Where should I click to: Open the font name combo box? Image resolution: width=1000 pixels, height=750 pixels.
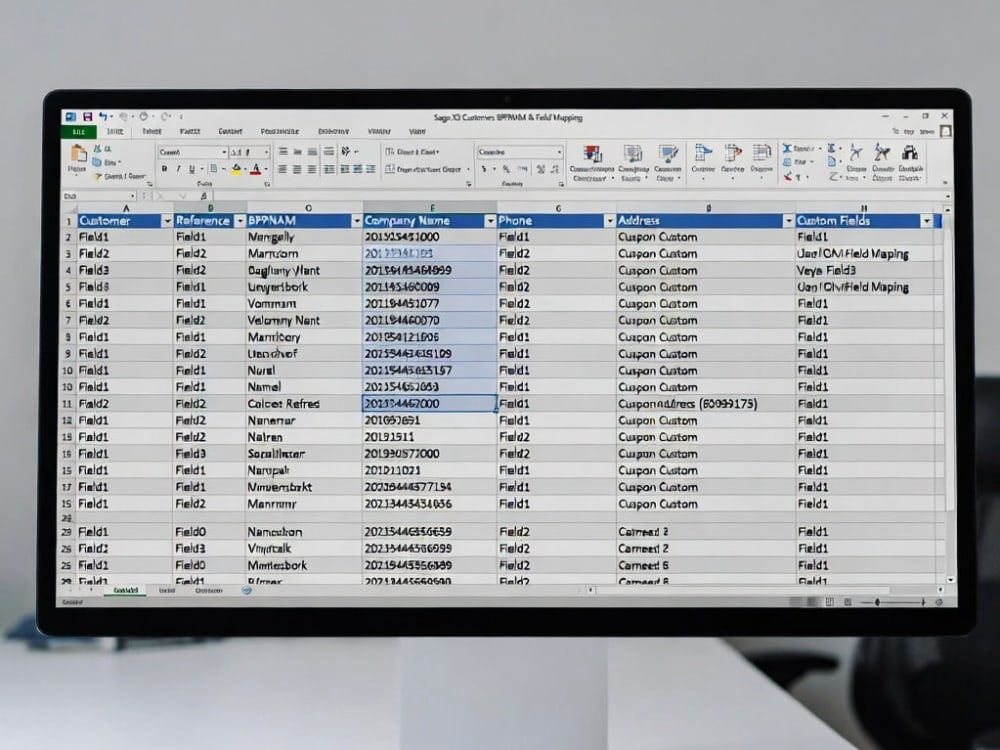pos(193,152)
